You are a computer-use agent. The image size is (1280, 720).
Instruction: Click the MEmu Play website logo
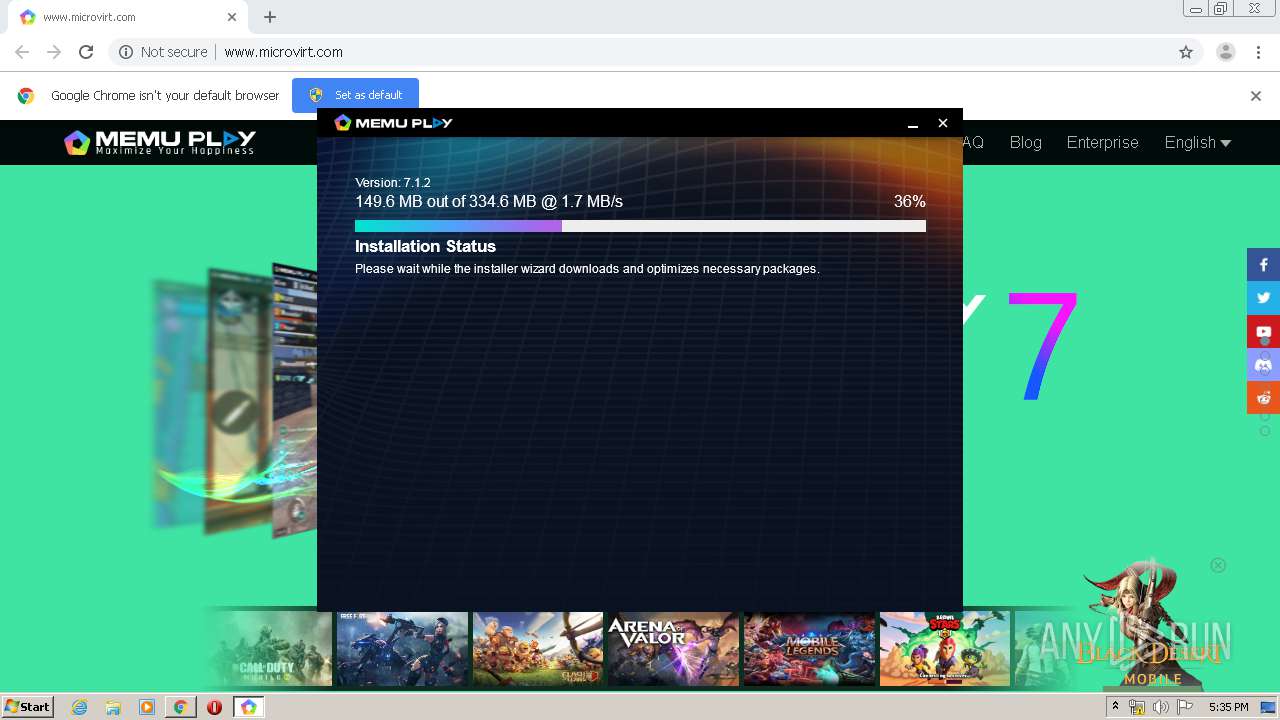click(x=160, y=142)
